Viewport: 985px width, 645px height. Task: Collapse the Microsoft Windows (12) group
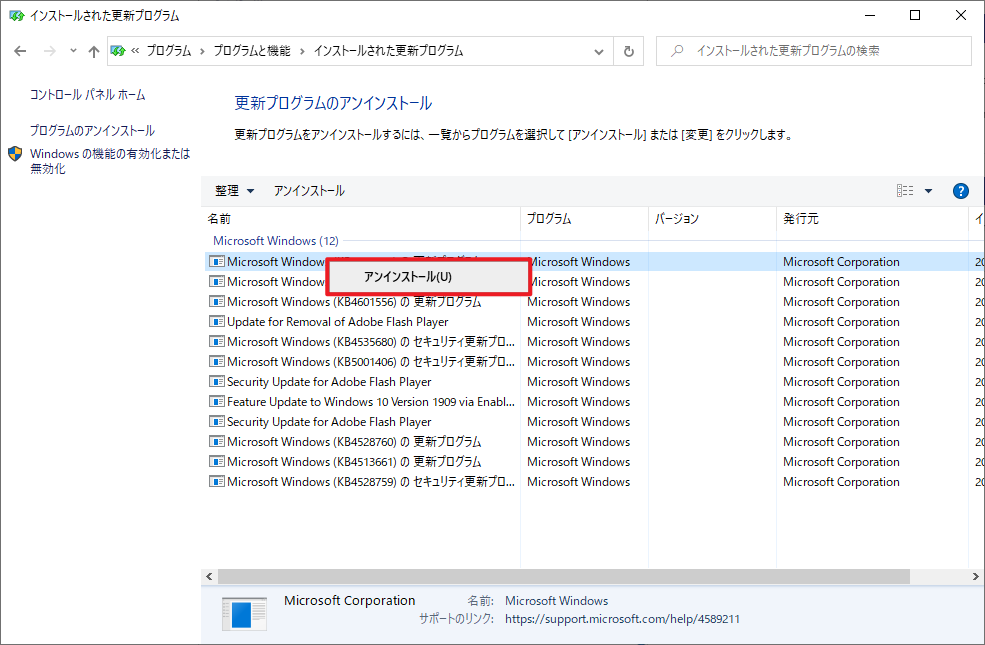coord(276,241)
